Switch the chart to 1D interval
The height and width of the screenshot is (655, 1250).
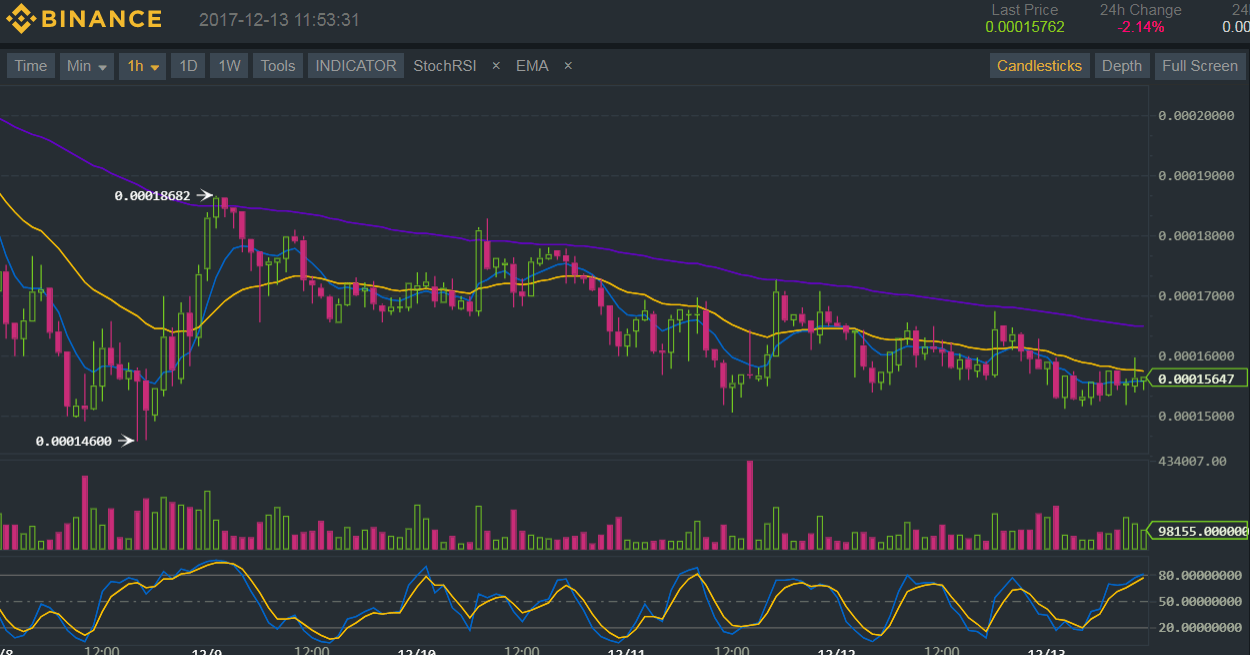(x=188, y=66)
